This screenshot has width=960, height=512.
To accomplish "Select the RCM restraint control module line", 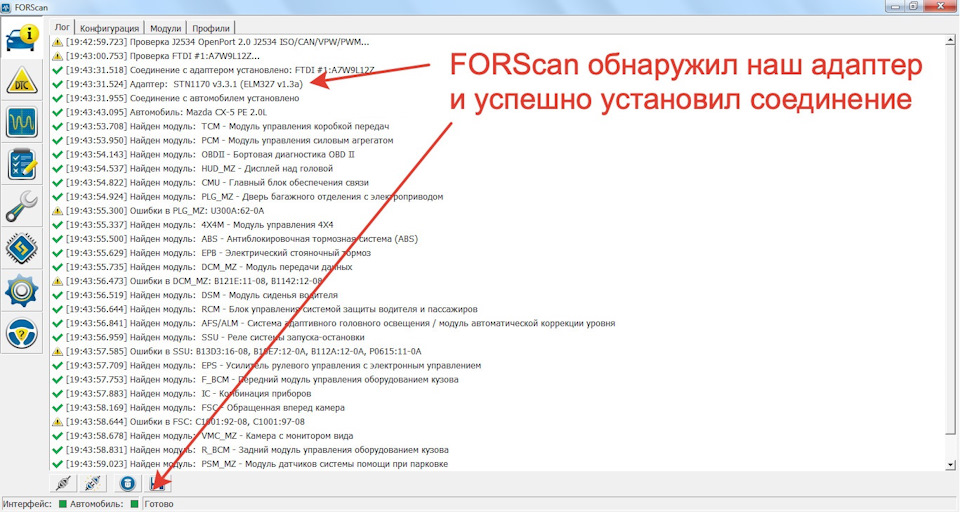I will click(271, 309).
